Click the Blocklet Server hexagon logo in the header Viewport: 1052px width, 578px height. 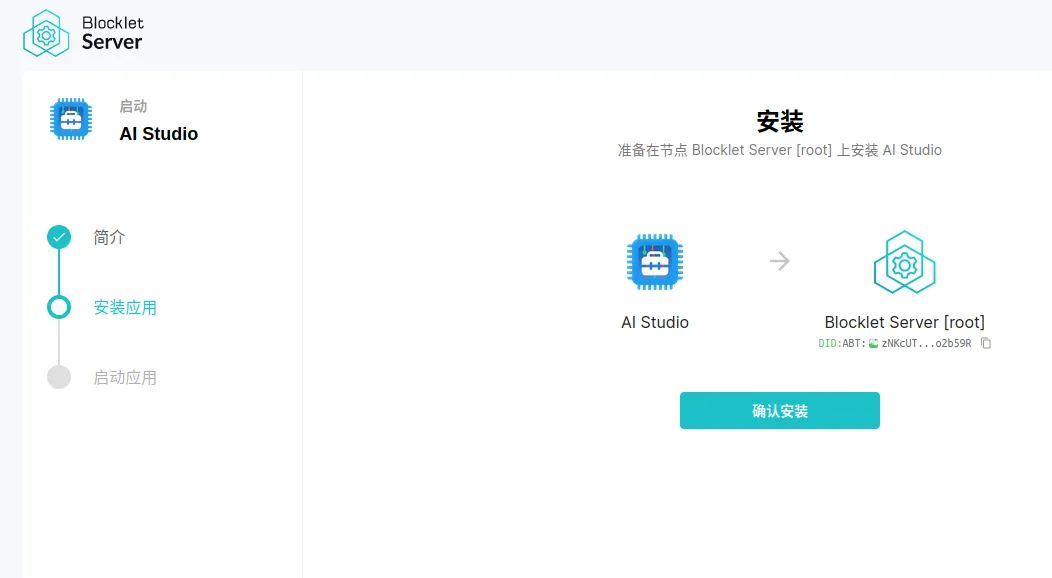coord(46,33)
